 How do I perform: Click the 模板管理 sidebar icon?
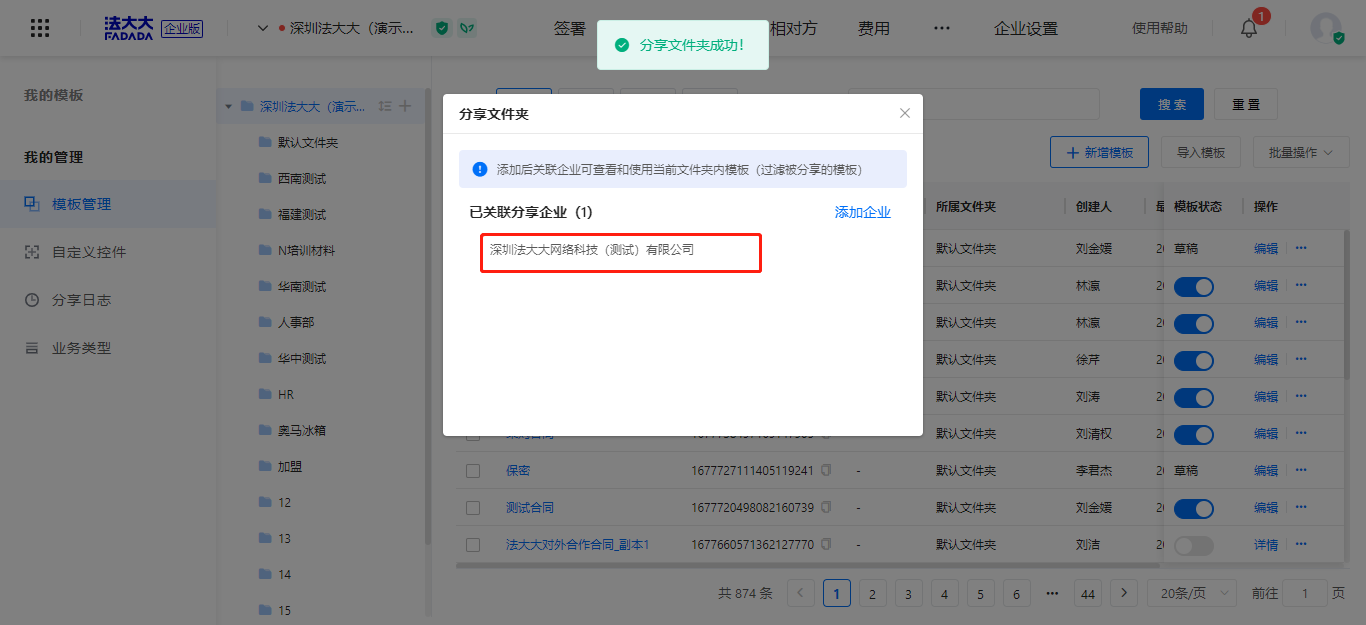[x=32, y=204]
